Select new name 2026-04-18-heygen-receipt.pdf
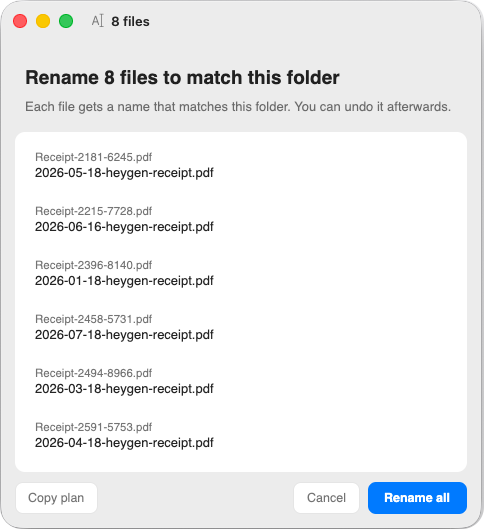This screenshot has height=529, width=484. click(x=124, y=443)
